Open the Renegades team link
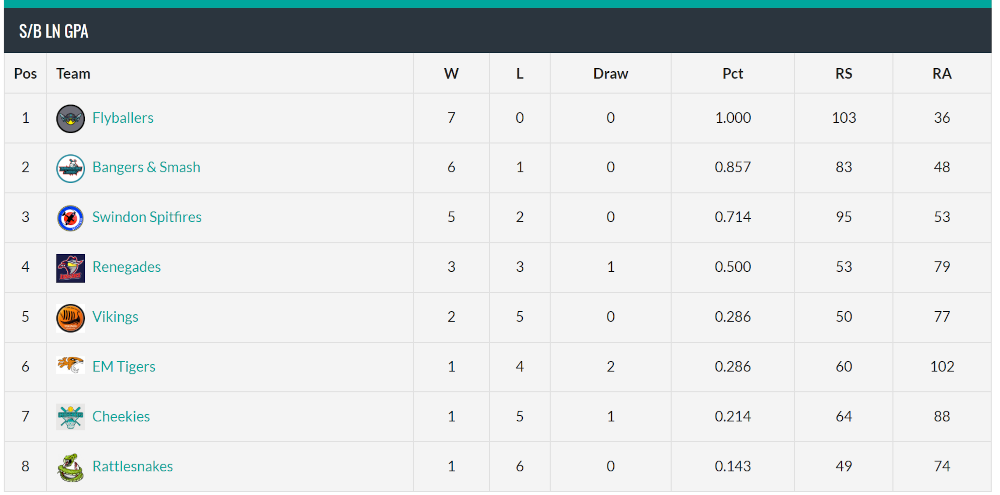 [x=127, y=267]
